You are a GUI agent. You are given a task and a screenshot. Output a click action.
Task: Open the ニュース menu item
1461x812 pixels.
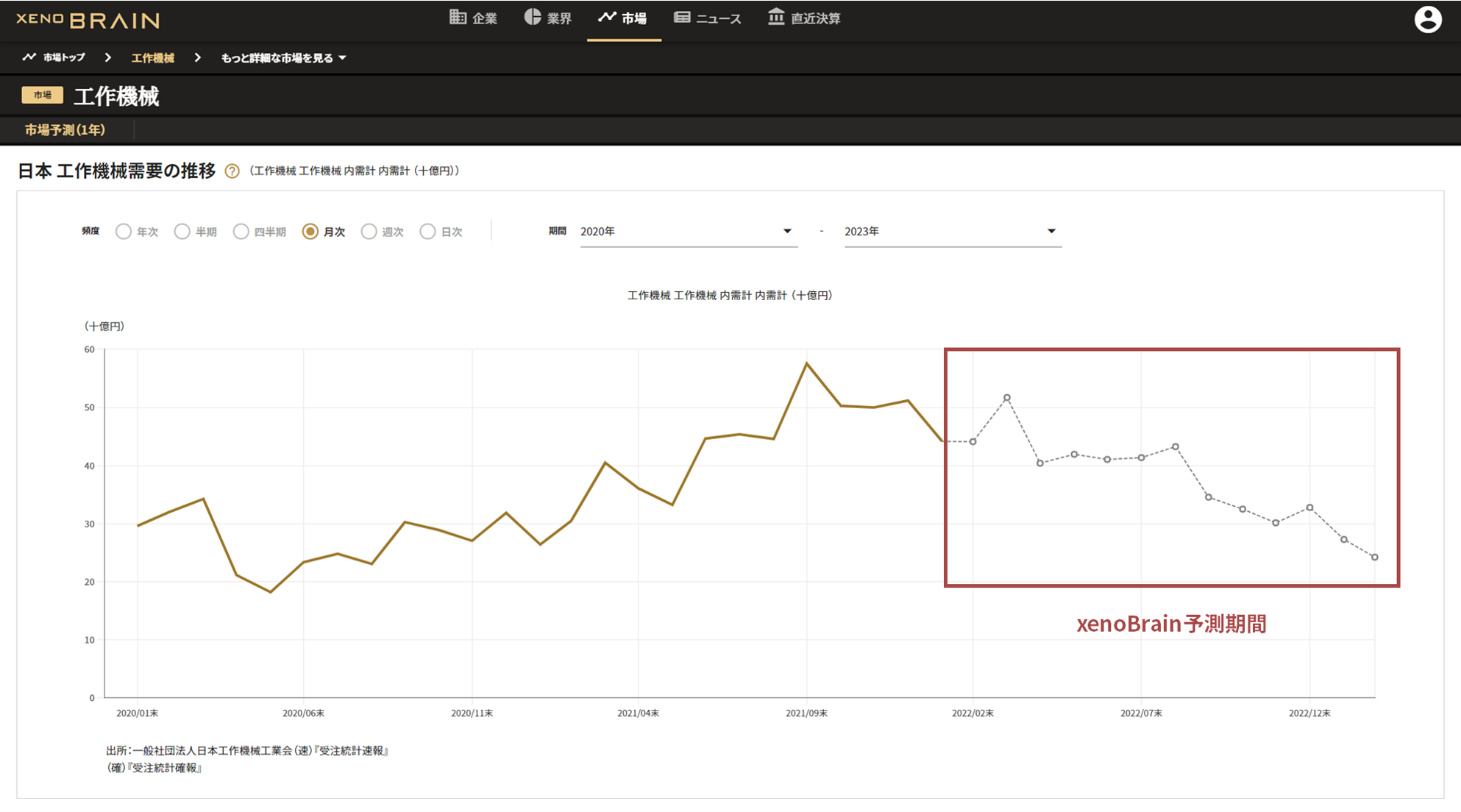717,18
